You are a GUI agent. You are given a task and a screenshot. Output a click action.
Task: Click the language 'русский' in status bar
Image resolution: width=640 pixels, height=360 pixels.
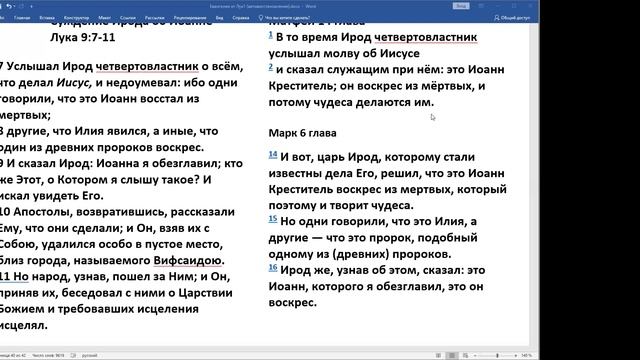89,356
